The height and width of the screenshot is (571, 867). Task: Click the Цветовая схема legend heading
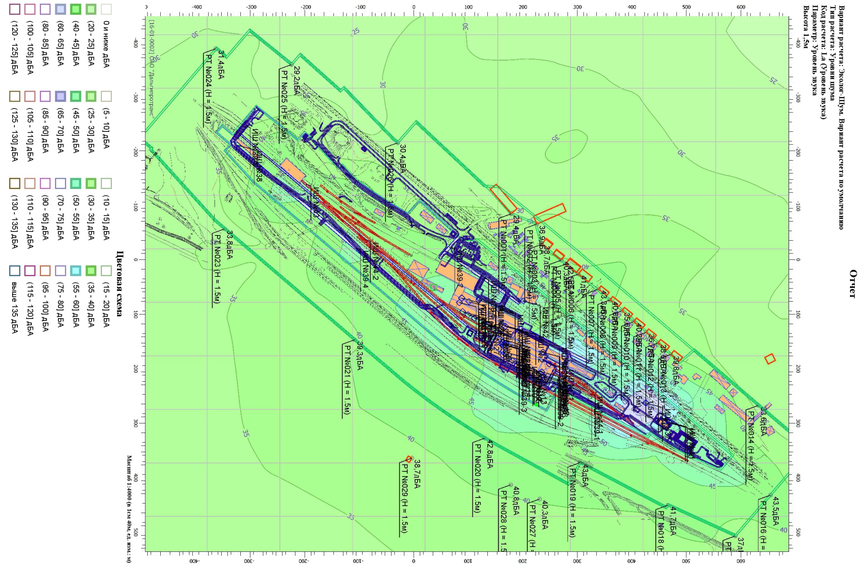(118, 285)
